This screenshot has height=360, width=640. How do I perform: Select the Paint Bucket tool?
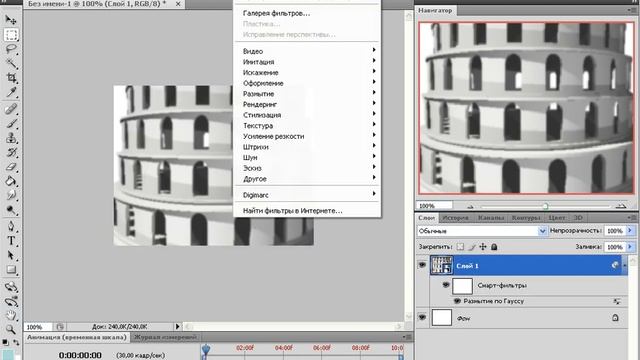[11, 181]
